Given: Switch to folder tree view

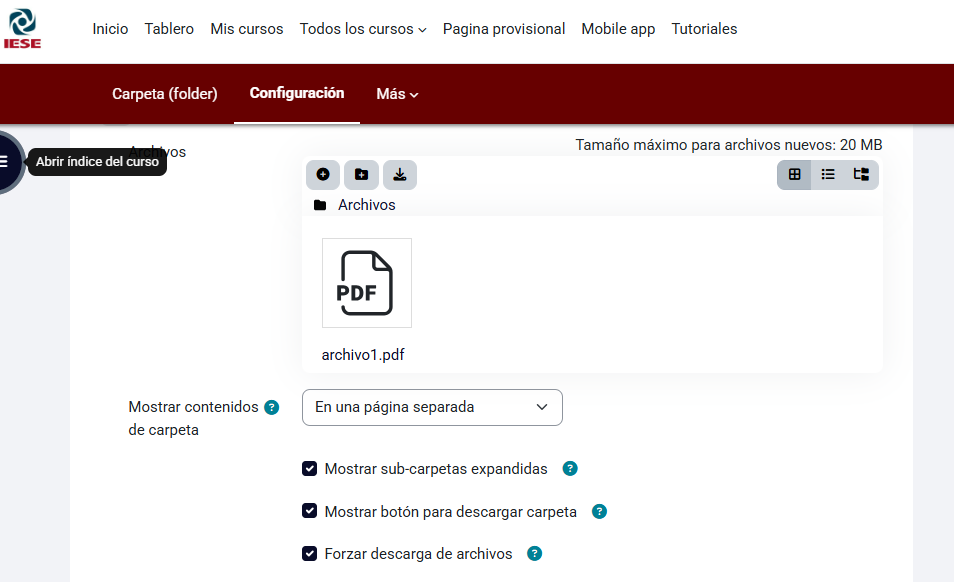Looking at the screenshot, I should pos(861,174).
